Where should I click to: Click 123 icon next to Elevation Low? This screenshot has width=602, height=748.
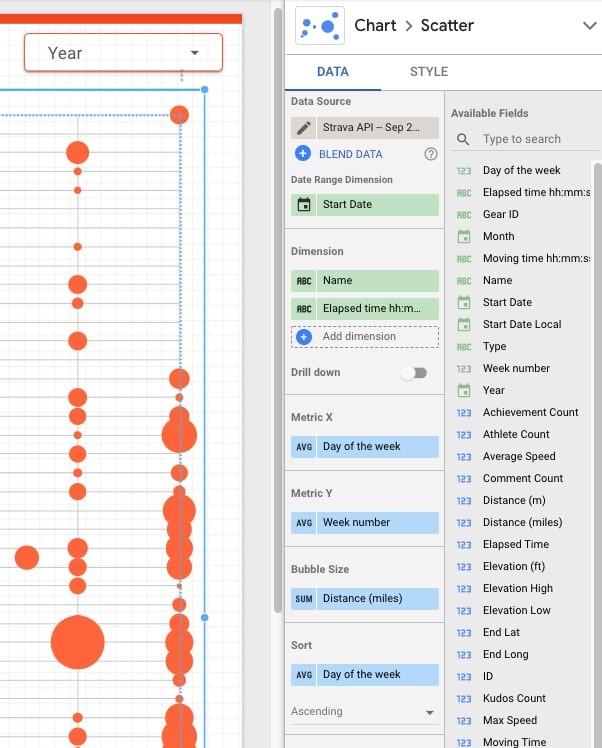coord(464,611)
